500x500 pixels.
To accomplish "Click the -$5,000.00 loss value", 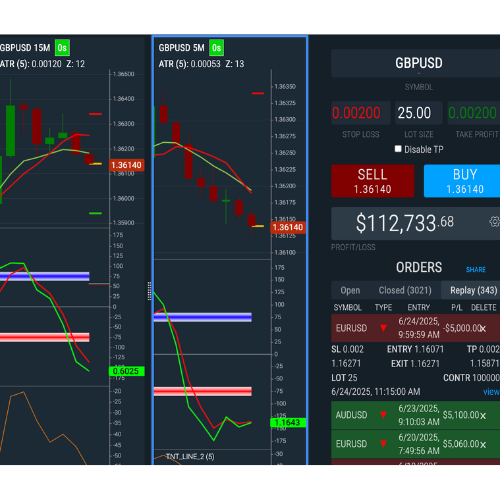I will click(462, 328).
